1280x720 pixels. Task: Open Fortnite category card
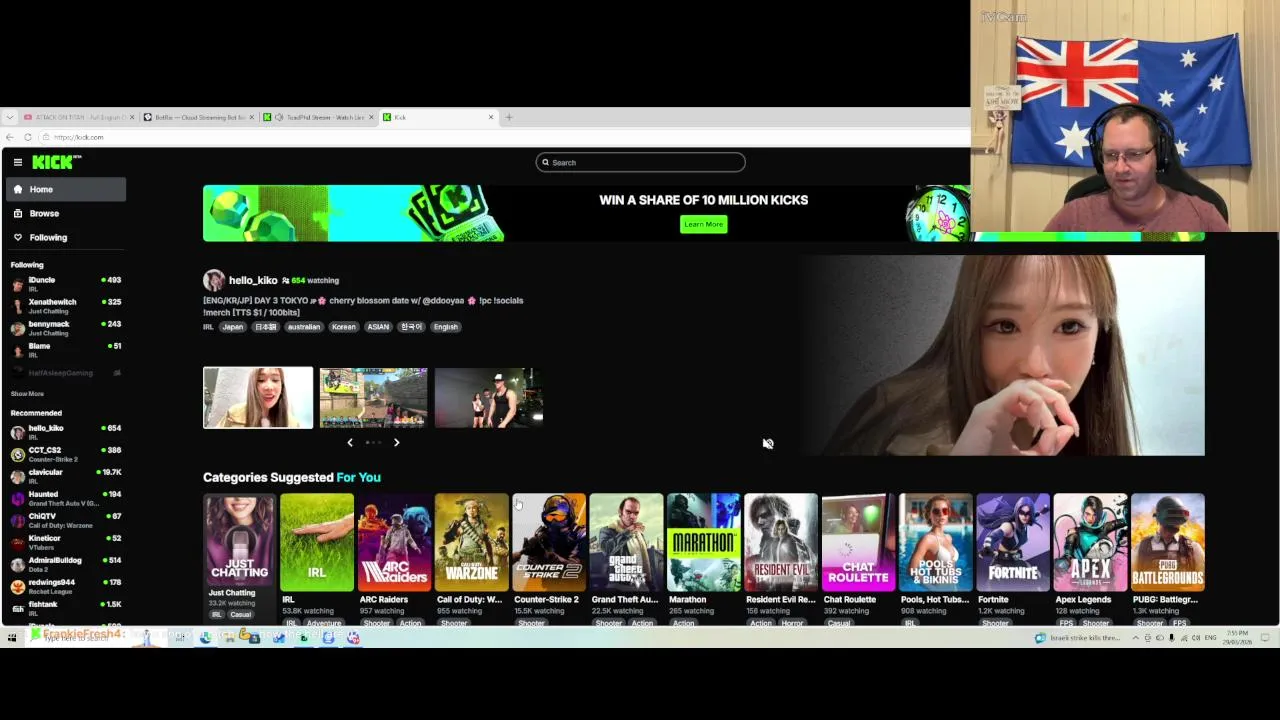pos(1013,543)
